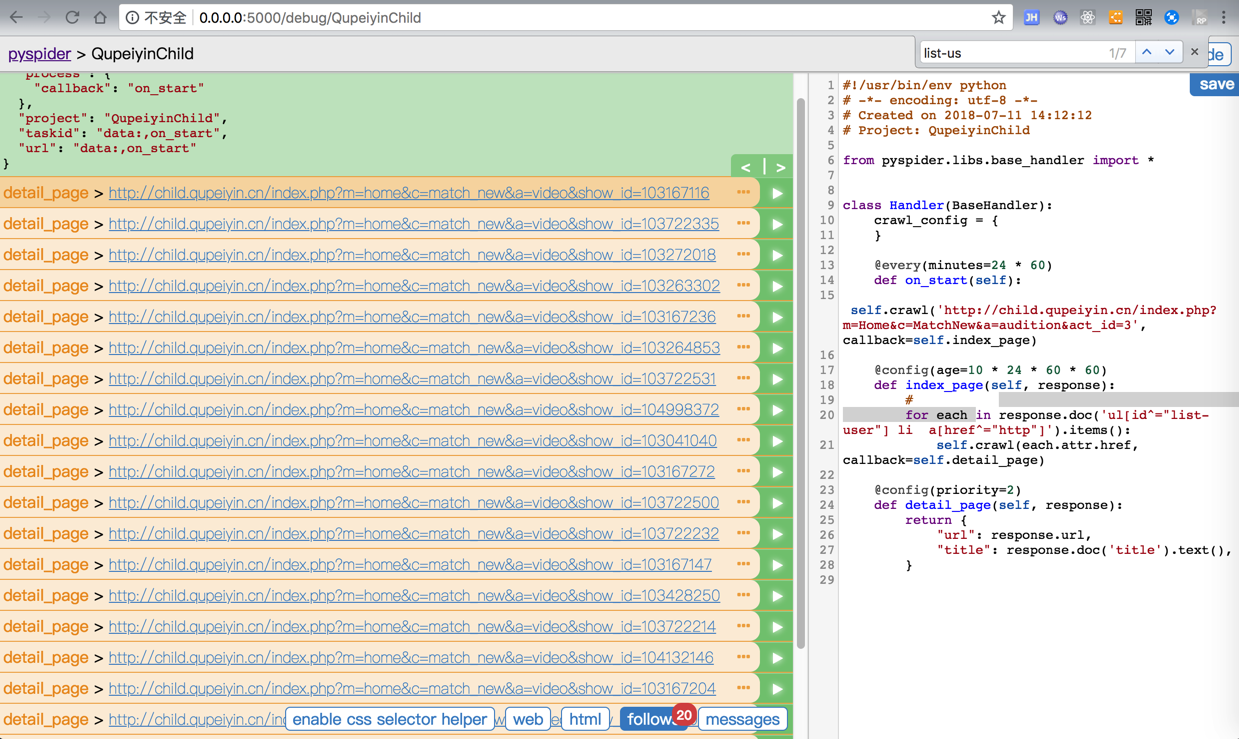The image size is (1239, 739).
Task: Run the task for show_id=103167147
Action: pos(777,565)
